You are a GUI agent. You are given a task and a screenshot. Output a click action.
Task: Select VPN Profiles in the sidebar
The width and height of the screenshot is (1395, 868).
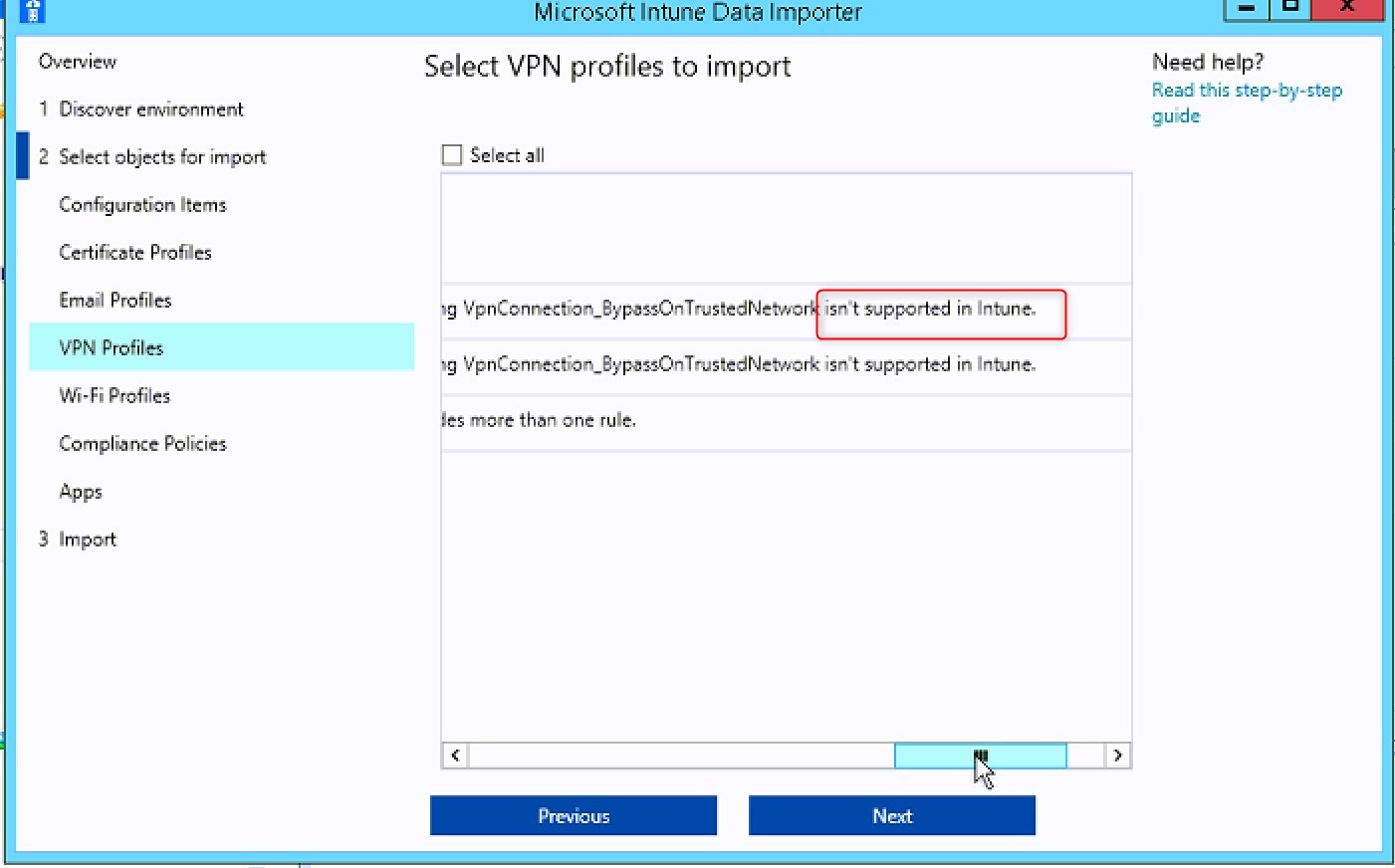pos(221,347)
